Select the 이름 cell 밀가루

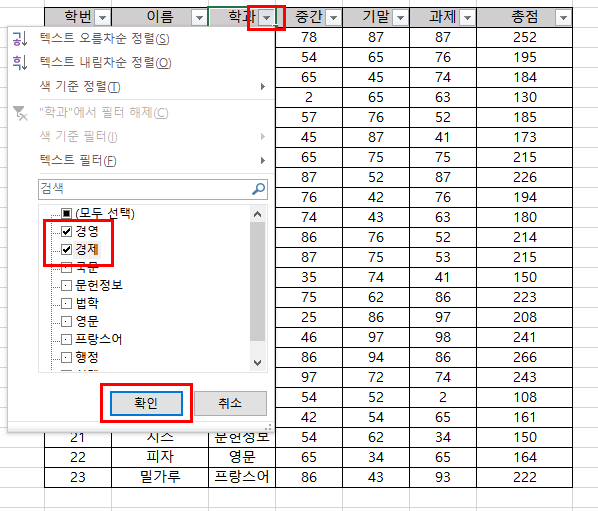point(160,477)
